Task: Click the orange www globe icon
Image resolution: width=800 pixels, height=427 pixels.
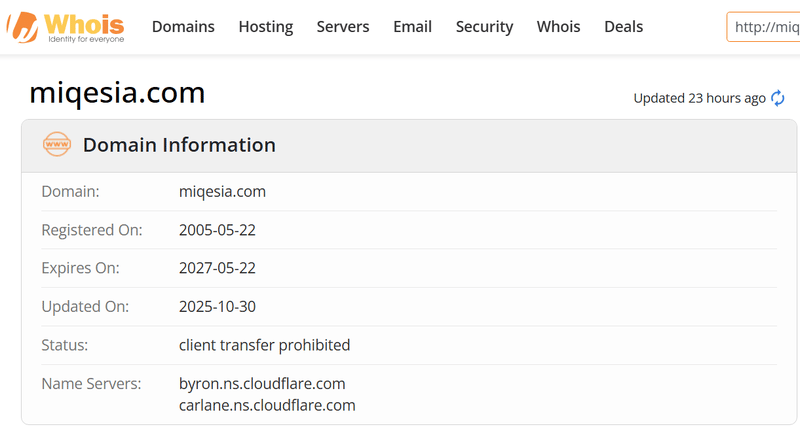Action: pos(57,144)
